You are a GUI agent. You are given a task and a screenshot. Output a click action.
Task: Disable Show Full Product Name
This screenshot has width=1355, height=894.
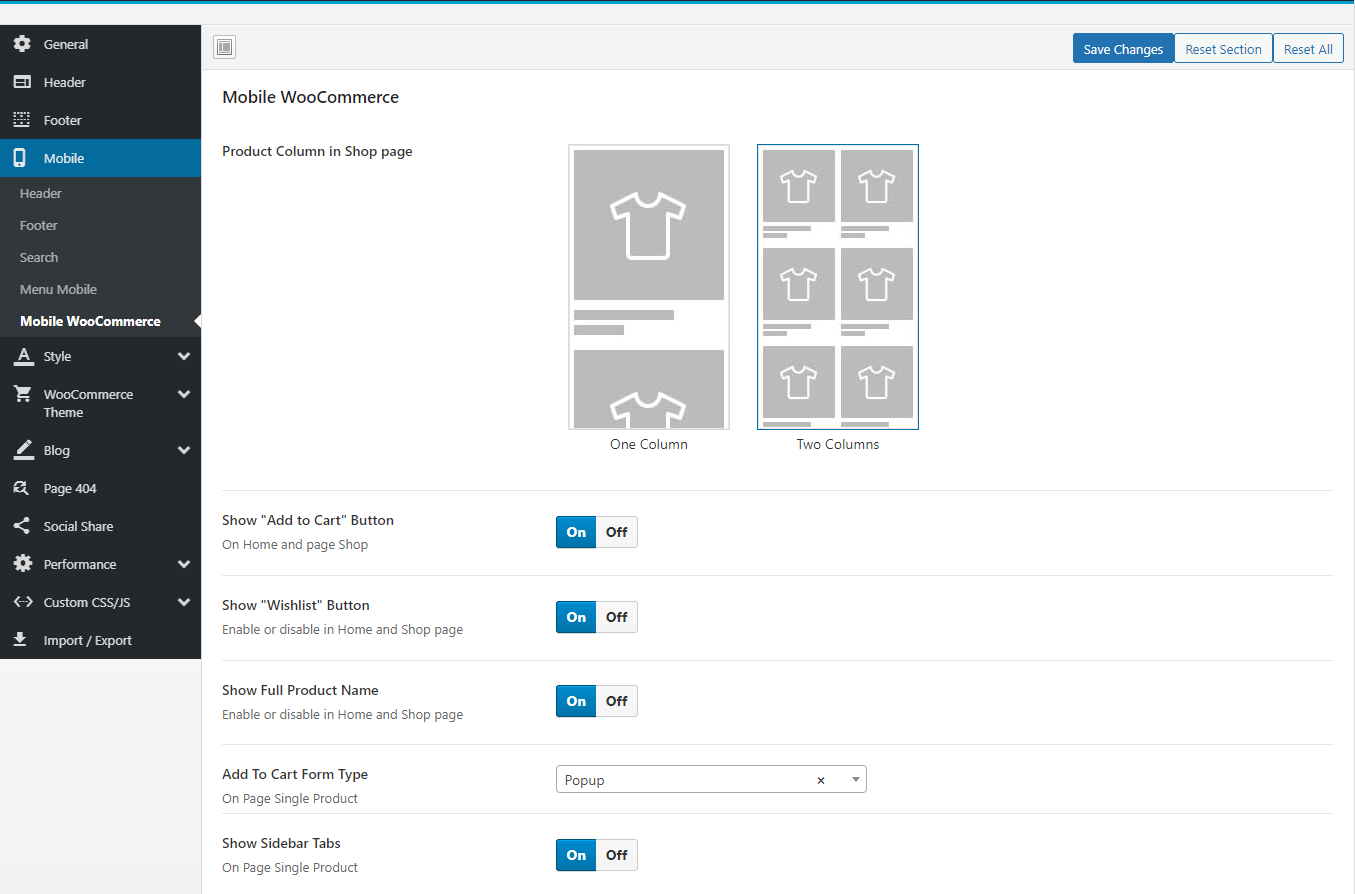pos(616,701)
